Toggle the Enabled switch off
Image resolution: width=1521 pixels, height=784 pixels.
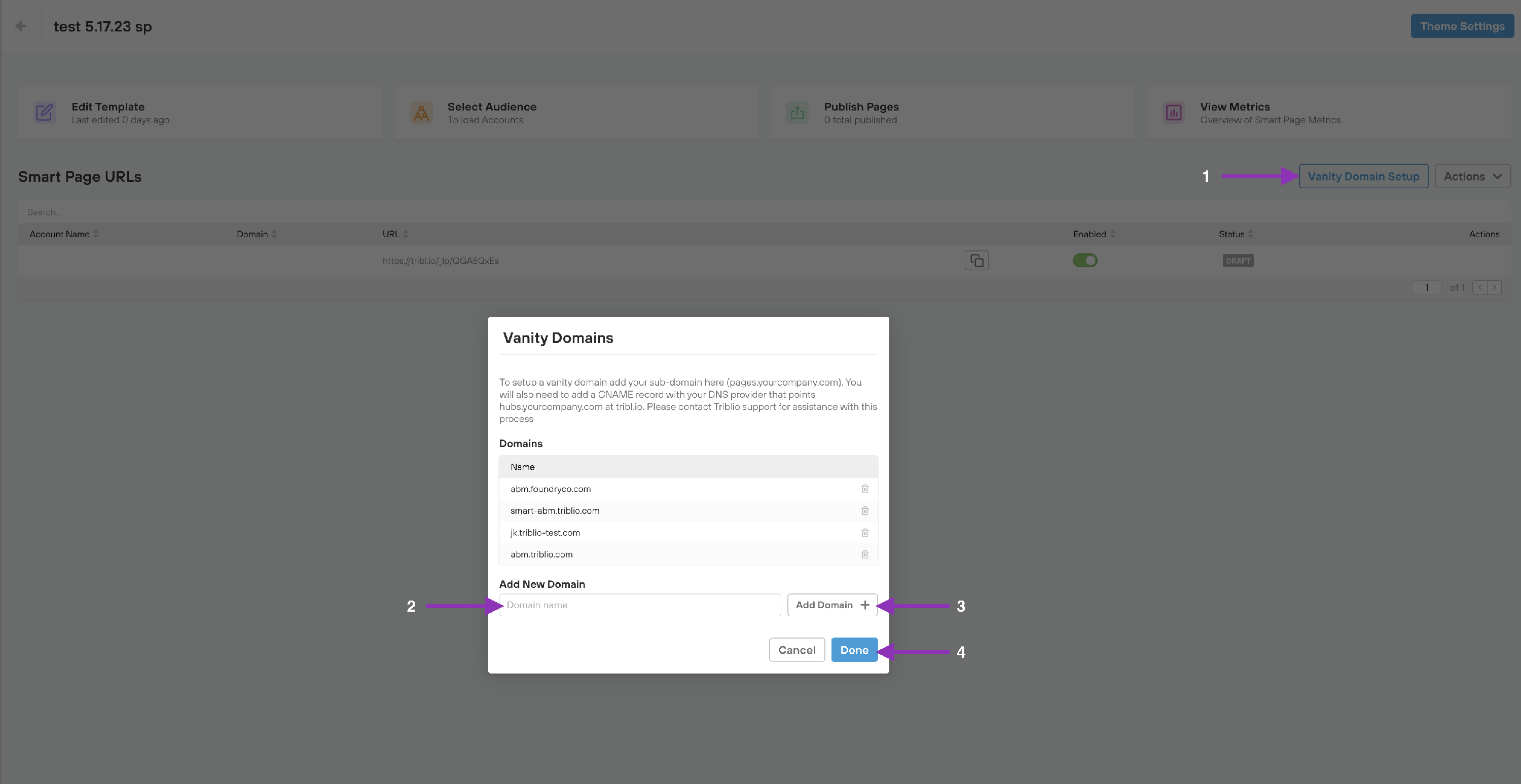(x=1084, y=260)
